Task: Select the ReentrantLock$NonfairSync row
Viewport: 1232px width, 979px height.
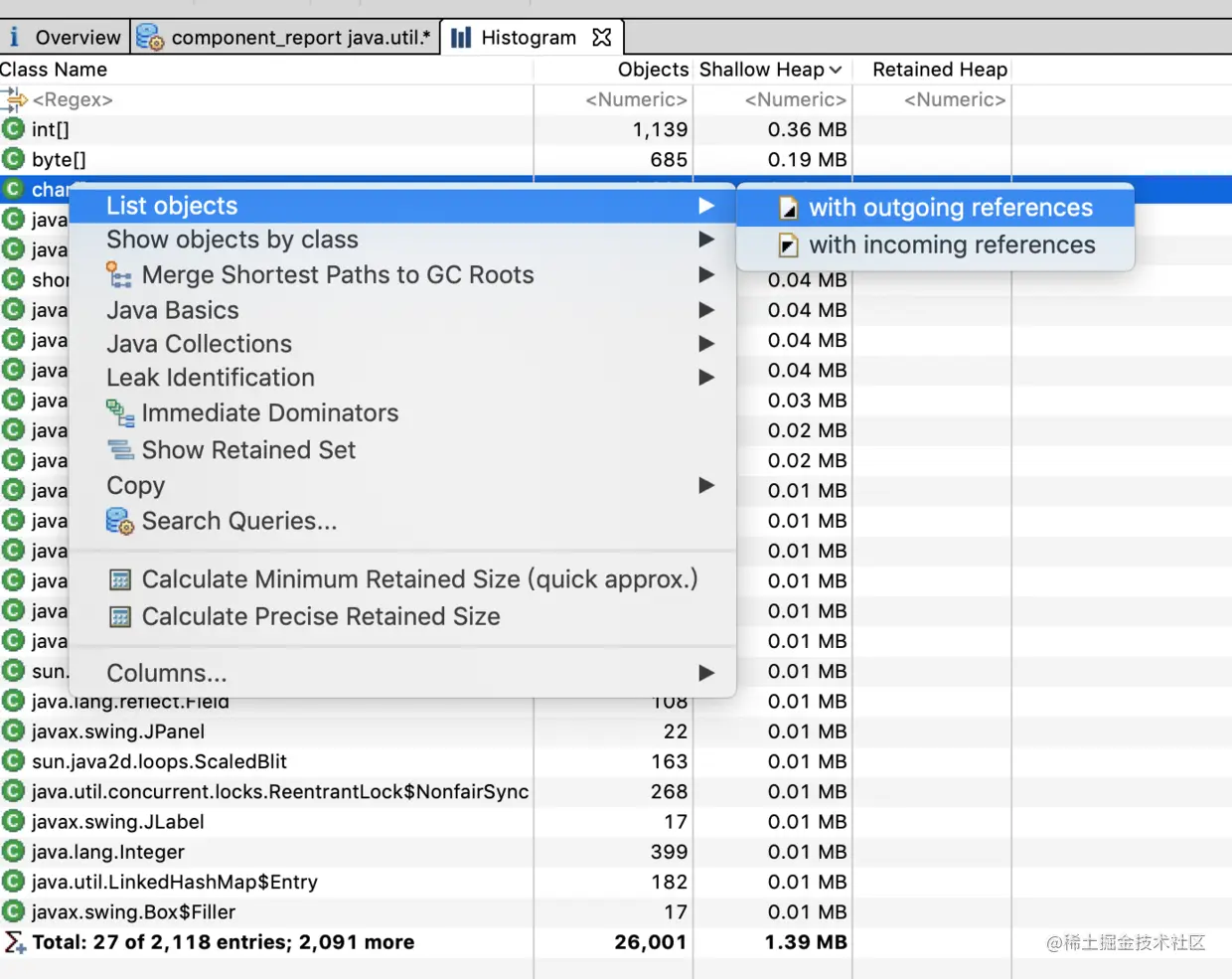Action: coord(616,792)
